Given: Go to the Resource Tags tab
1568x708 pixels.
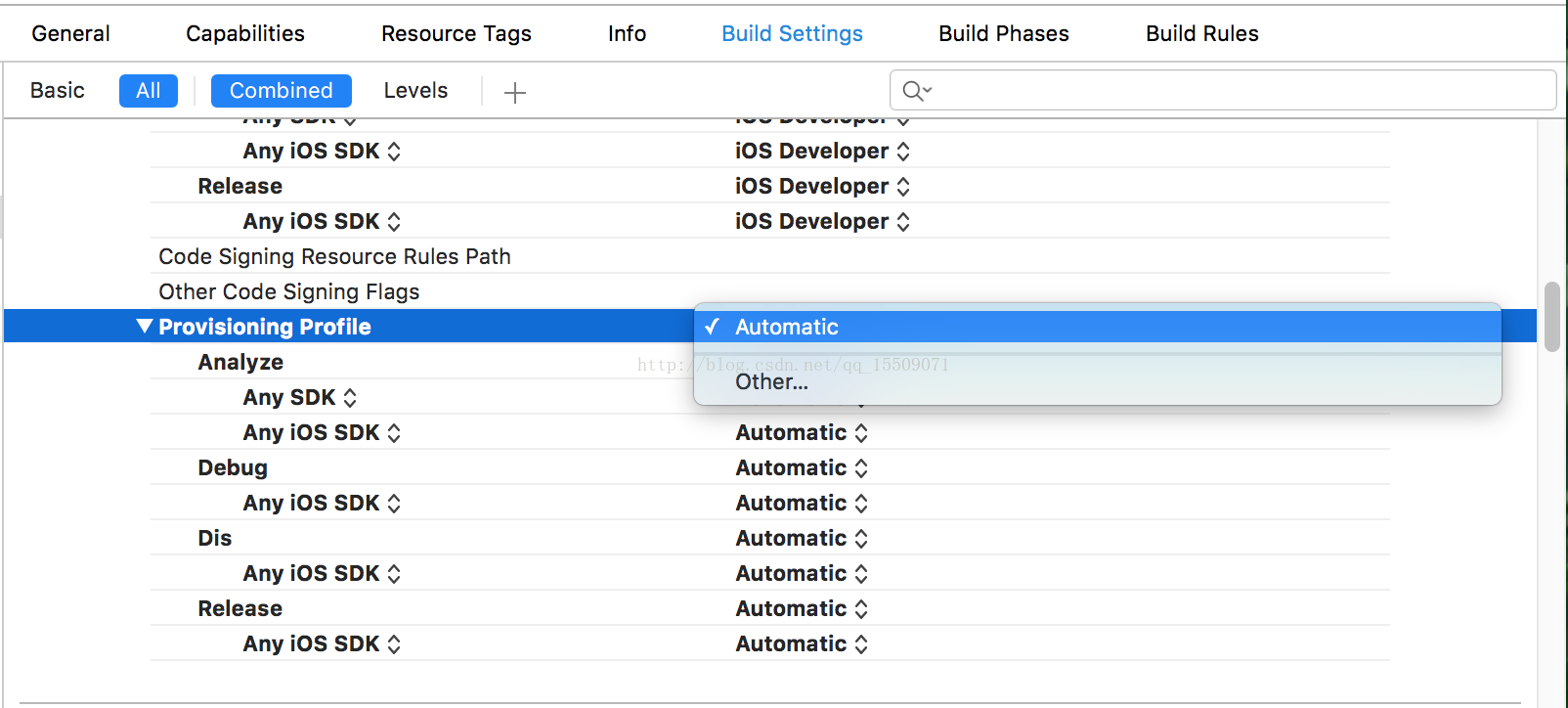Looking at the screenshot, I should pyautogui.click(x=457, y=33).
